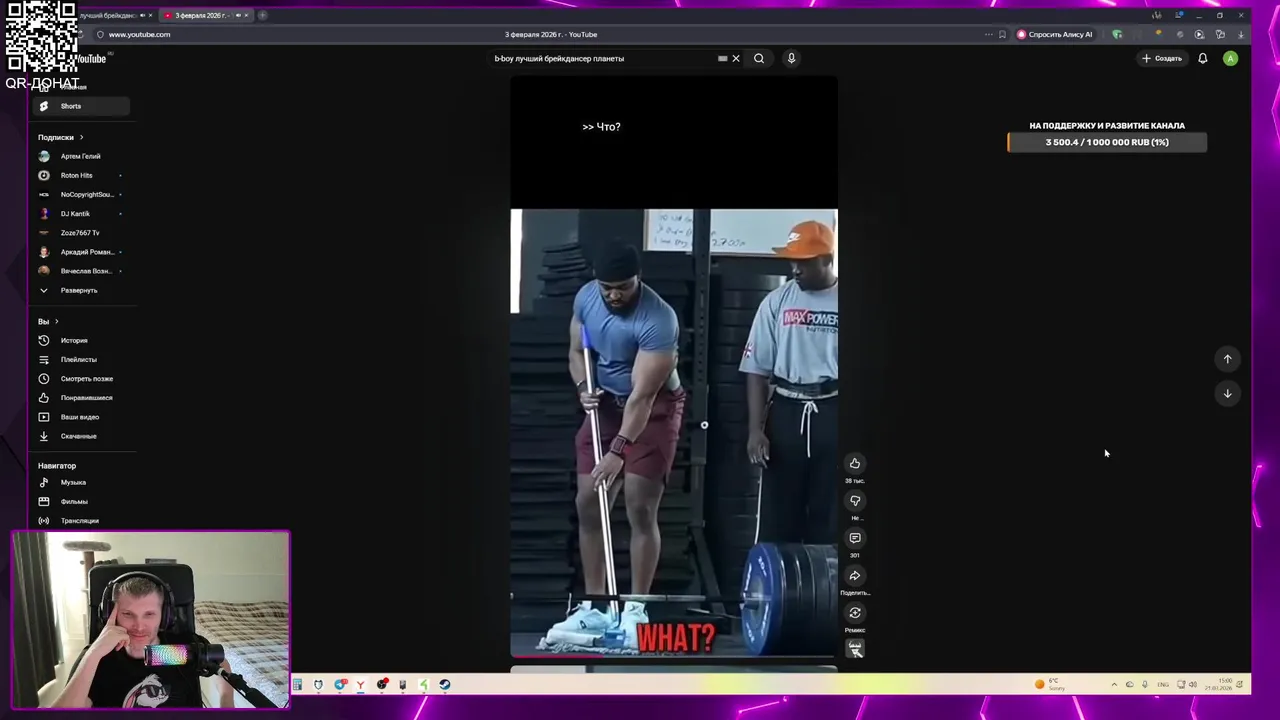Open Steam from the taskbar

[x=445, y=685]
